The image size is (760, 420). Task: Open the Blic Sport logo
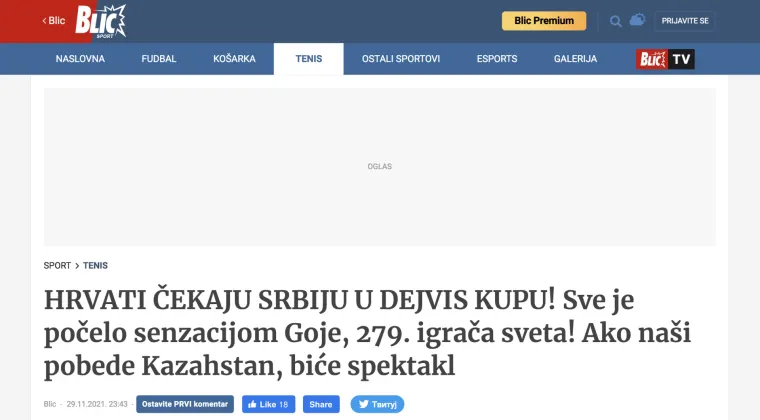pos(101,21)
